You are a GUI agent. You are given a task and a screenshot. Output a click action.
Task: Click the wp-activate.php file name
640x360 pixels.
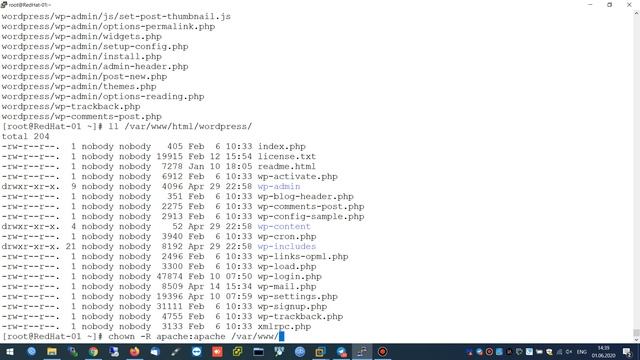[298, 176]
